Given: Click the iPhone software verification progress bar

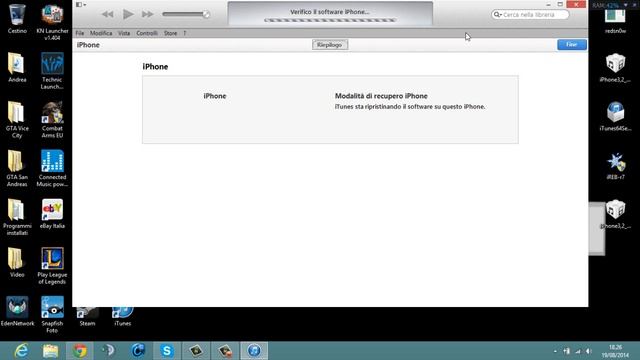Looking at the screenshot, I should coord(330,20).
